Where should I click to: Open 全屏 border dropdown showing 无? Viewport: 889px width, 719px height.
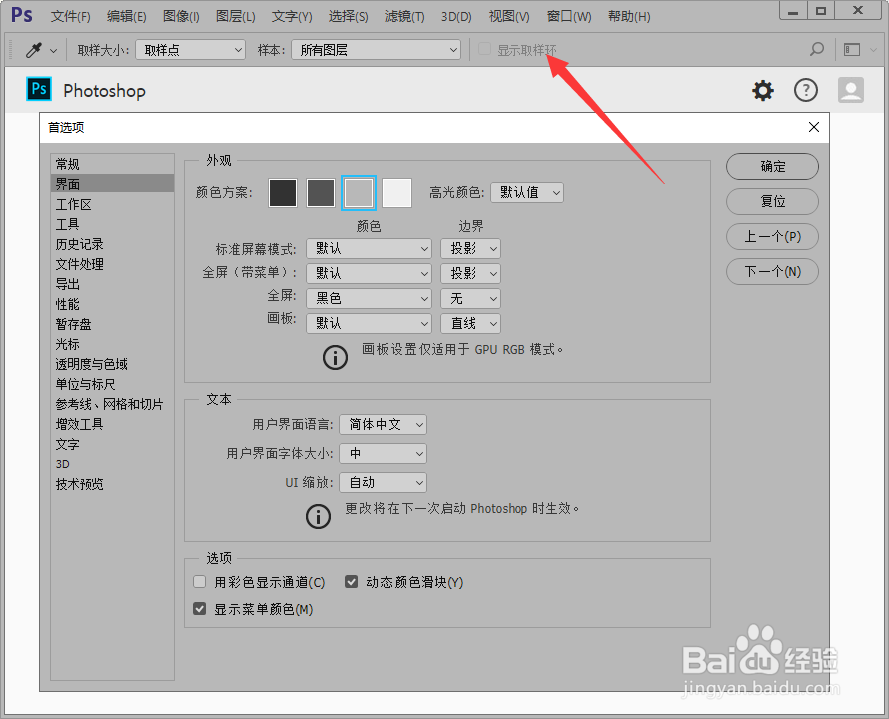tap(471, 298)
